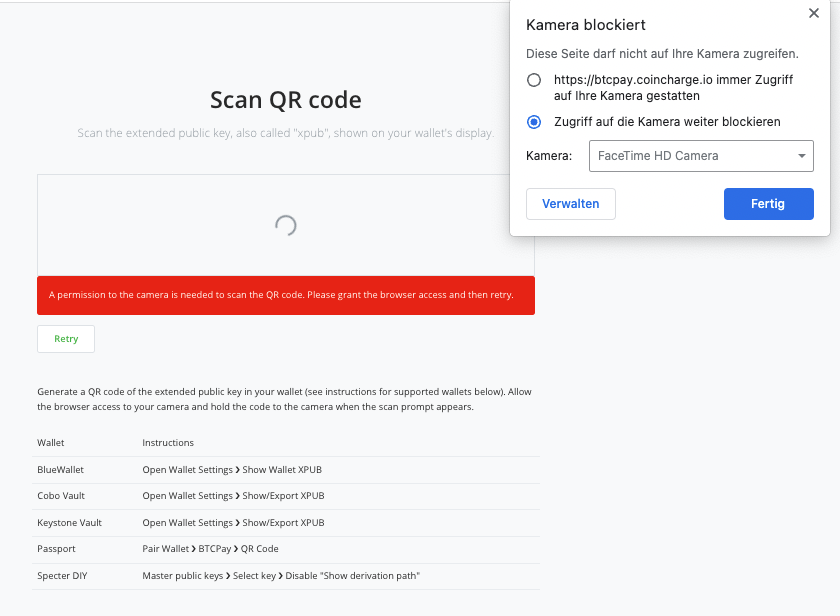Image resolution: width=840 pixels, height=616 pixels.
Task: Click the Kamera dropdown arrow
Action: 801,156
